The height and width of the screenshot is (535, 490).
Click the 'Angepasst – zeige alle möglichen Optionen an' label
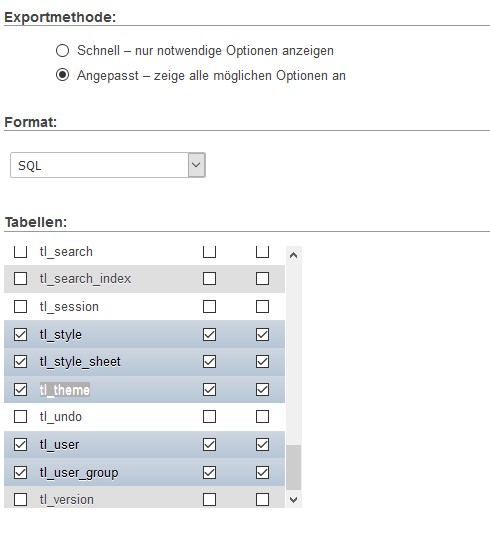coord(212,75)
